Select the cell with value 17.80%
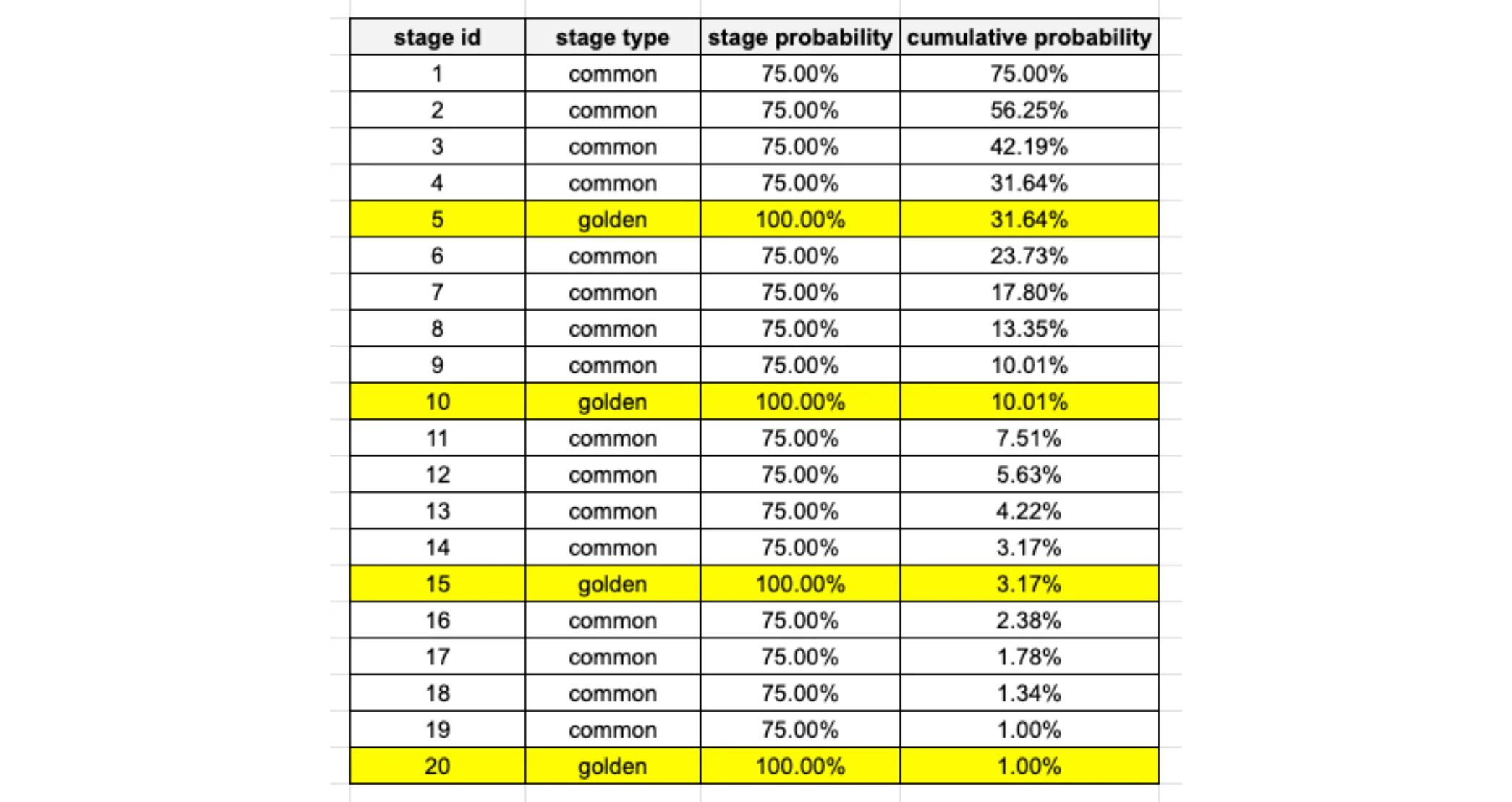Image resolution: width=1512 pixels, height=802 pixels. tap(1028, 292)
